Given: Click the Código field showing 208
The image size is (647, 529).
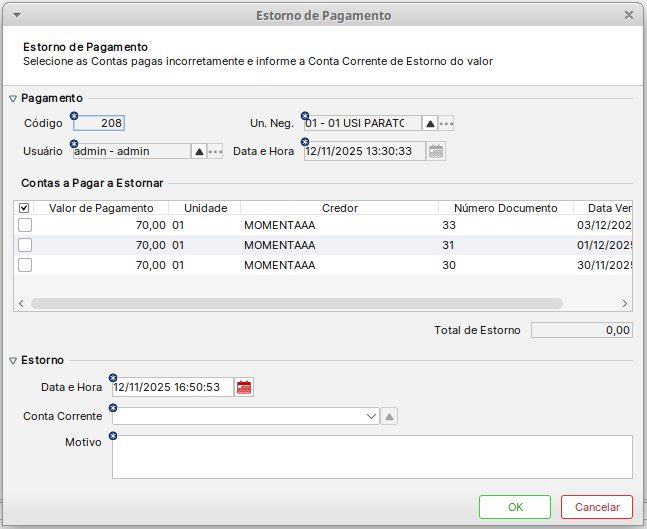Looking at the screenshot, I should (99, 123).
